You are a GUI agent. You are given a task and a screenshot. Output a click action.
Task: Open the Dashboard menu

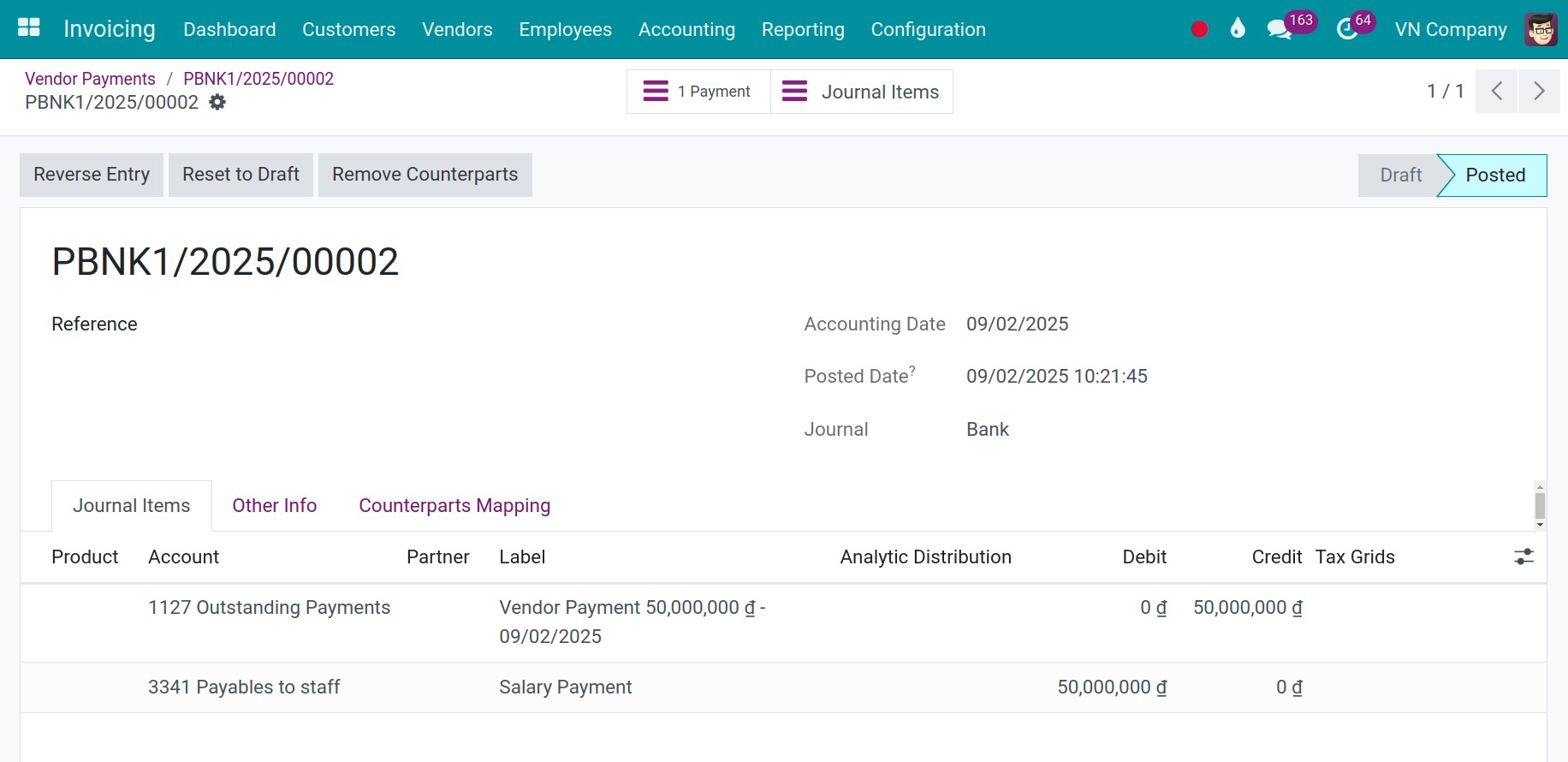pos(229,29)
